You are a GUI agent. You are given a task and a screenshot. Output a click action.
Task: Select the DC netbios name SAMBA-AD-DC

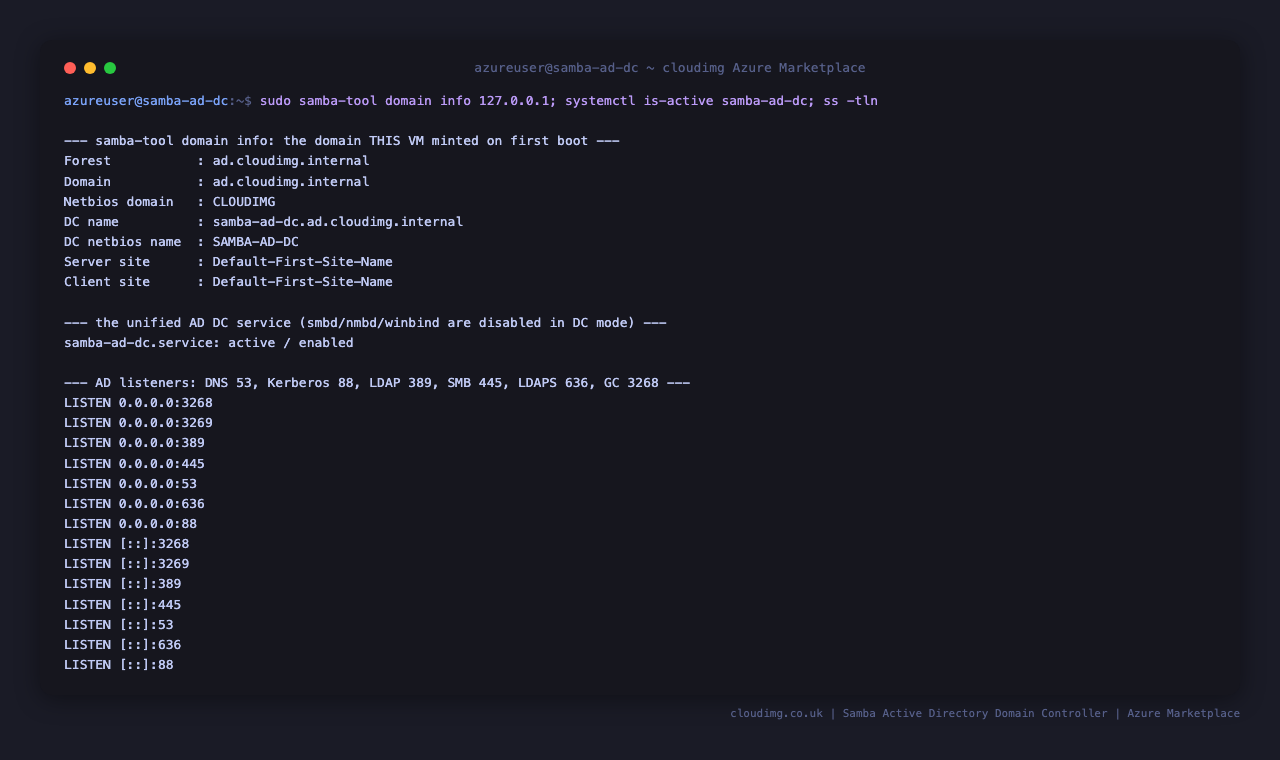pyautogui.click(x=256, y=242)
